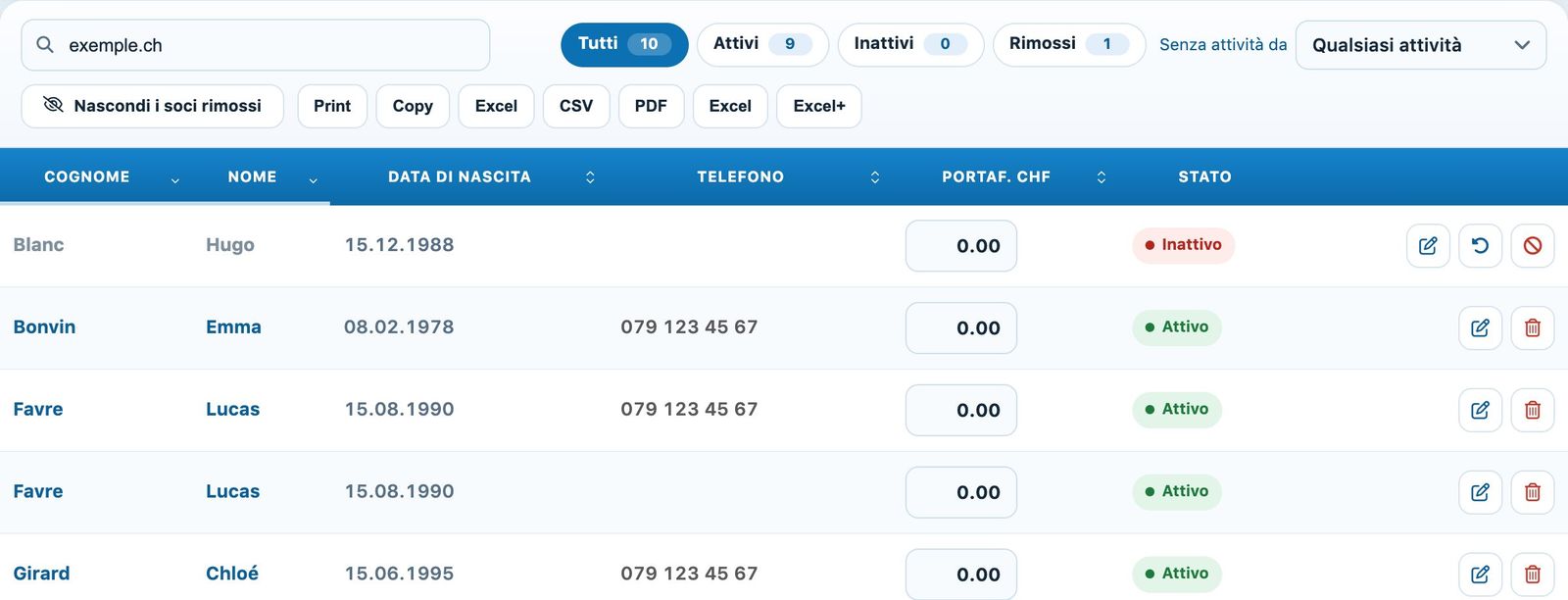Copy the table to clipboard
This screenshot has width=1568, height=600.
(x=413, y=106)
